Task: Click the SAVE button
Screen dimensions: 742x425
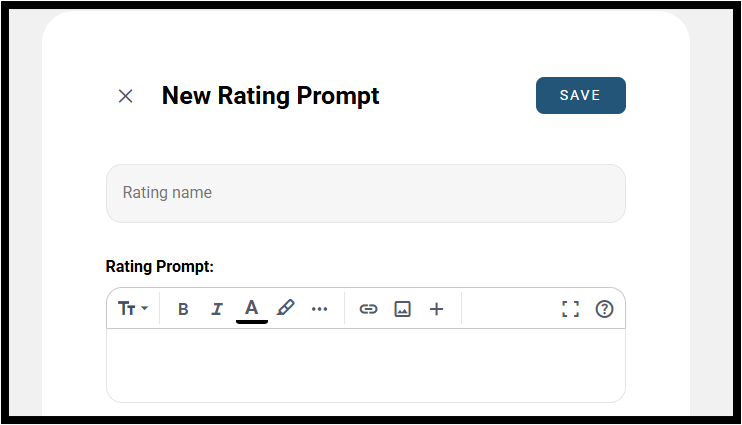Action: (581, 96)
